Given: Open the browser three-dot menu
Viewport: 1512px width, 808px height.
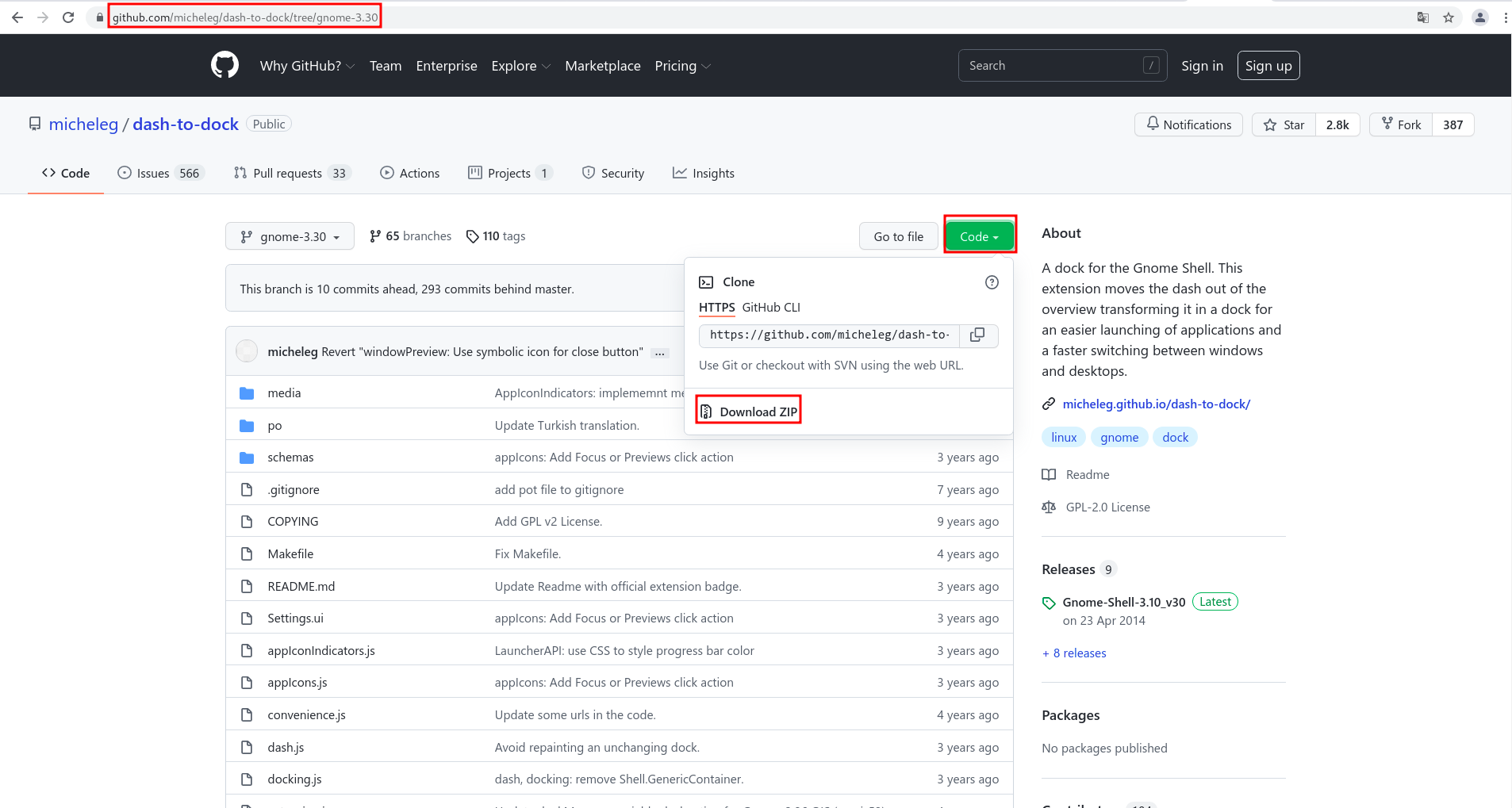Looking at the screenshot, I should tap(1505, 17).
